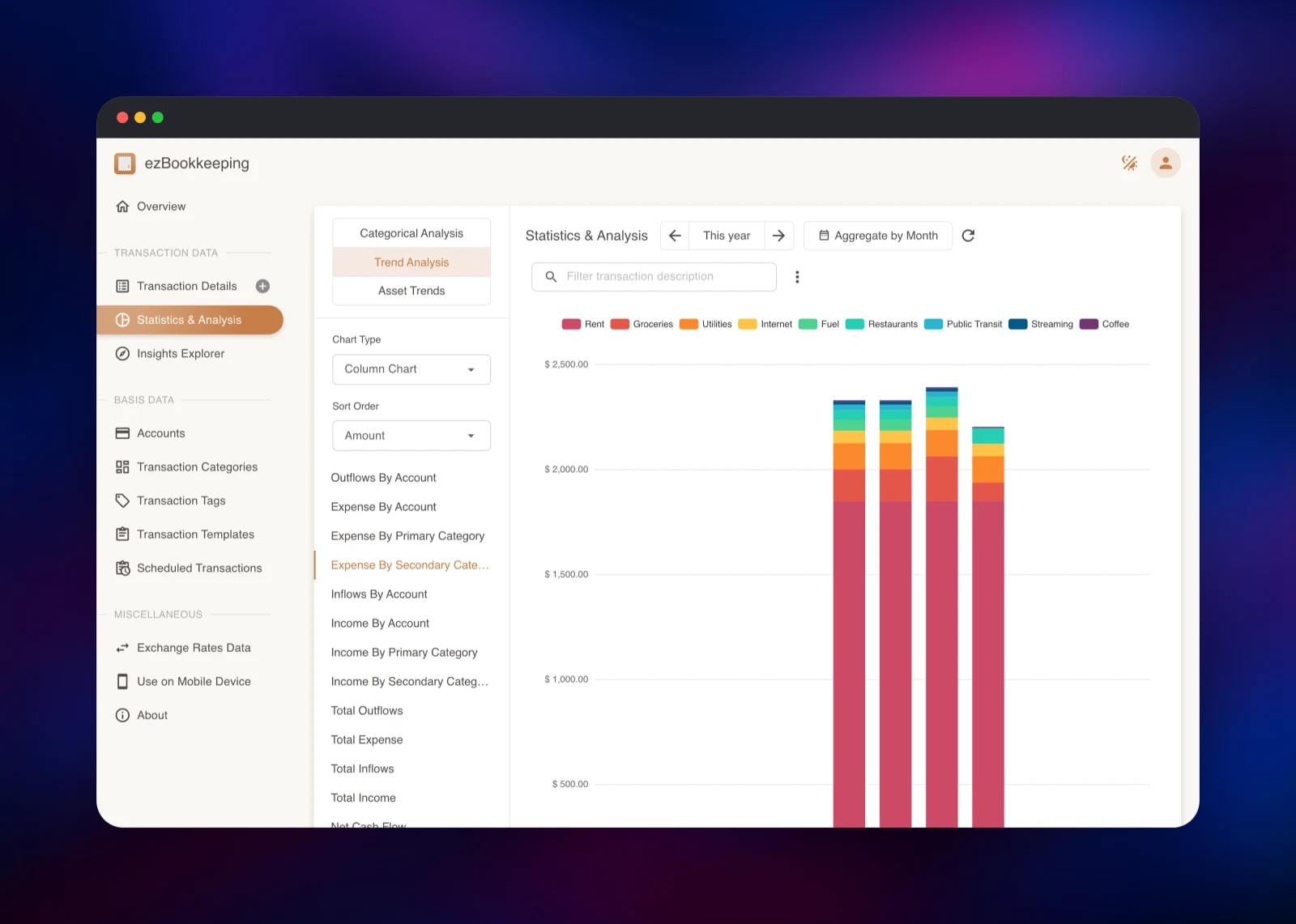Open Scheduled Transactions page
Image resolution: width=1296 pixels, height=924 pixels.
(190, 568)
